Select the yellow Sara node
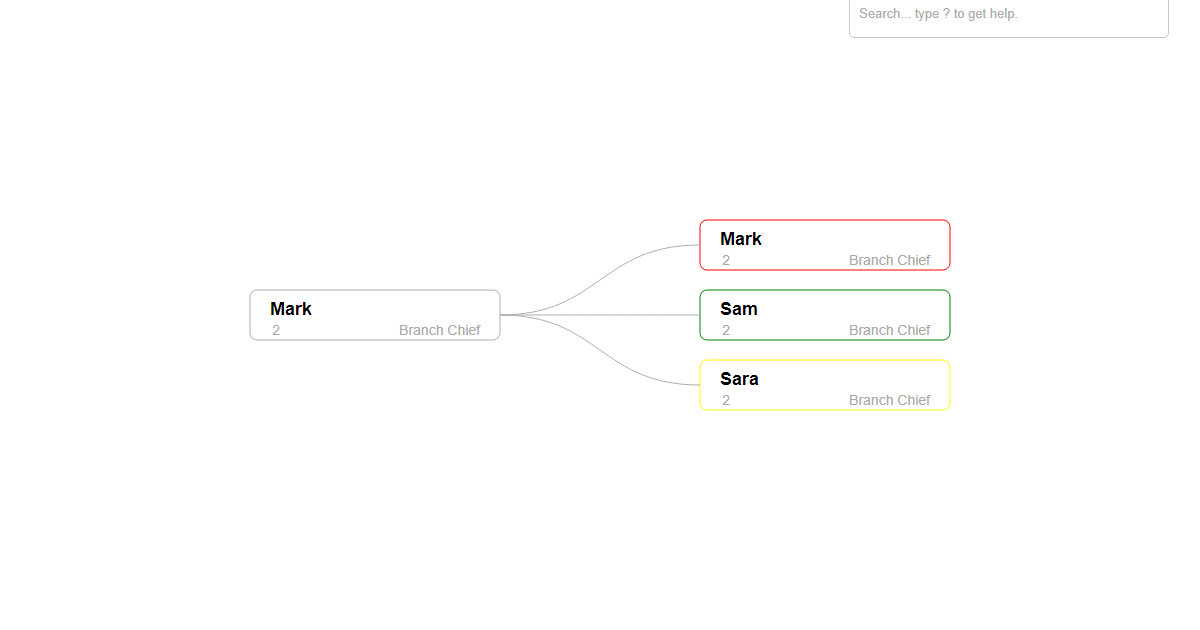 [824, 385]
